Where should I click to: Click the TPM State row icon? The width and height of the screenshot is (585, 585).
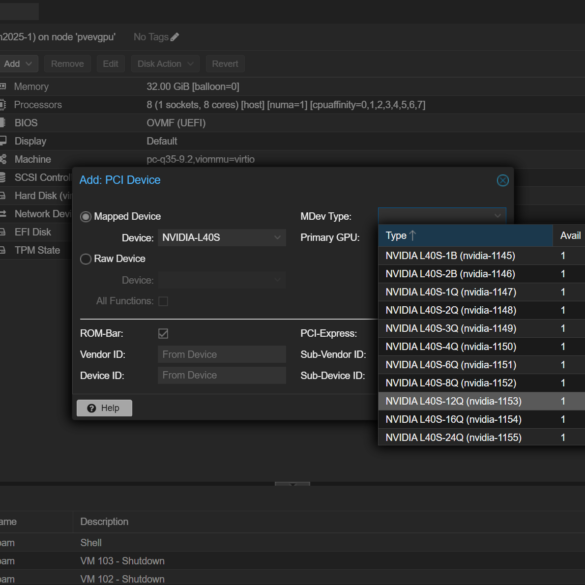click(3, 250)
